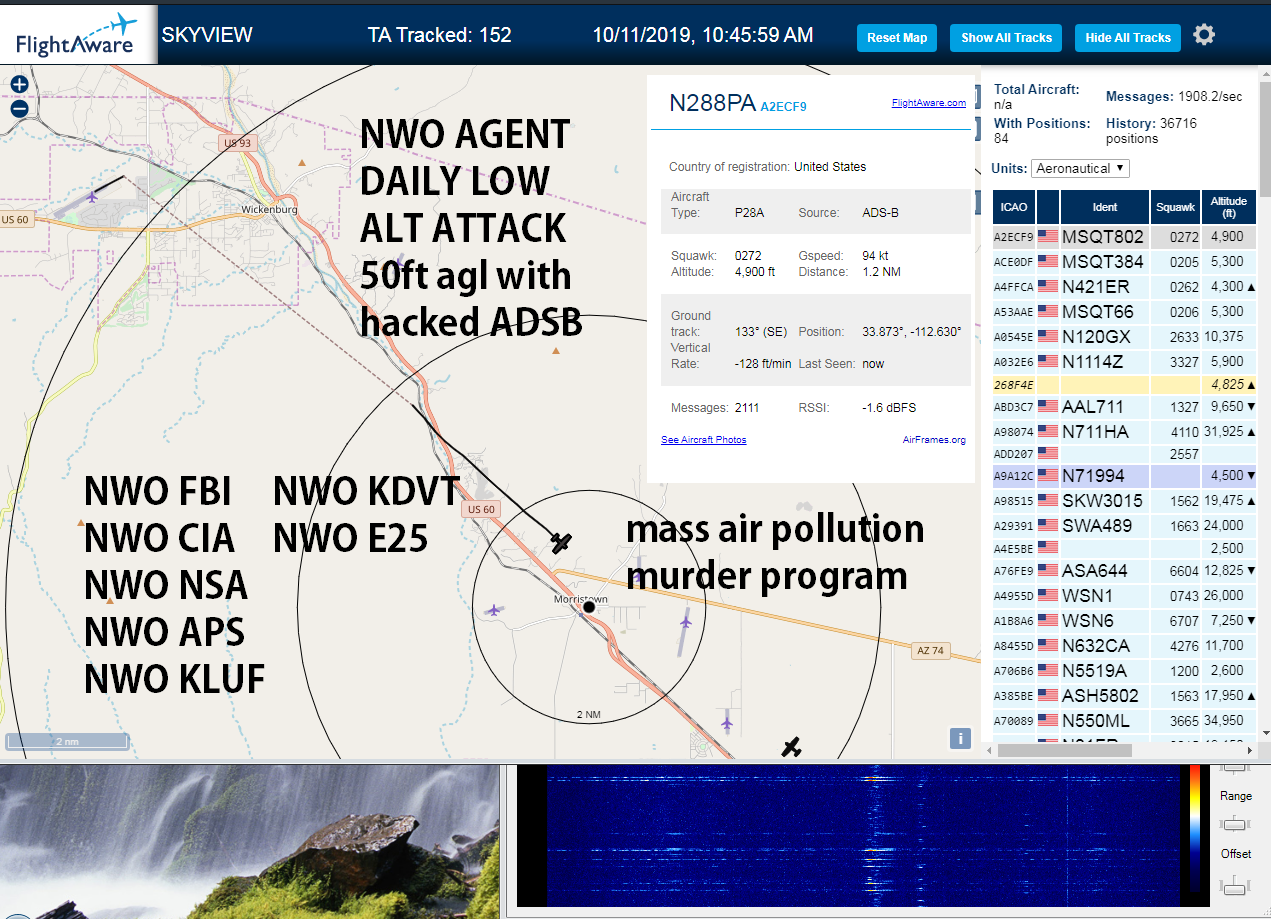Click the Morristown receiver site marker dot
The image size is (1271, 919).
coord(589,607)
